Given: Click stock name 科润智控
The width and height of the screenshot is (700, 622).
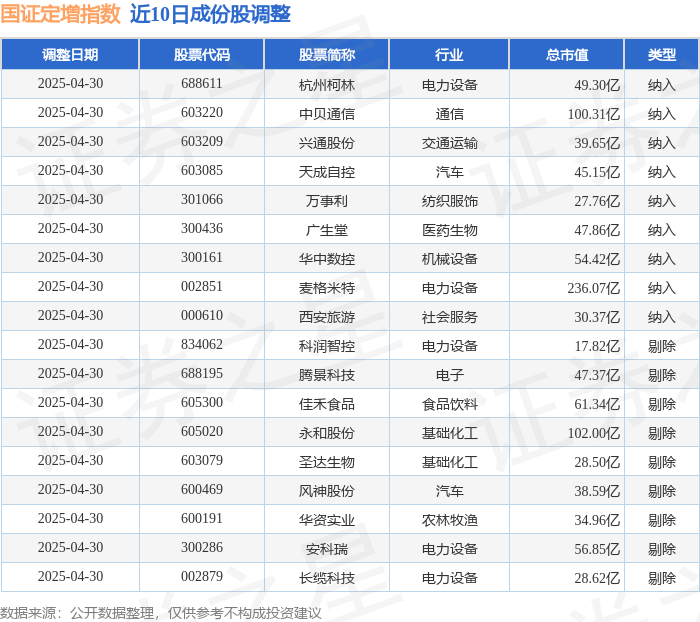Looking at the screenshot, I should (327, 346).
